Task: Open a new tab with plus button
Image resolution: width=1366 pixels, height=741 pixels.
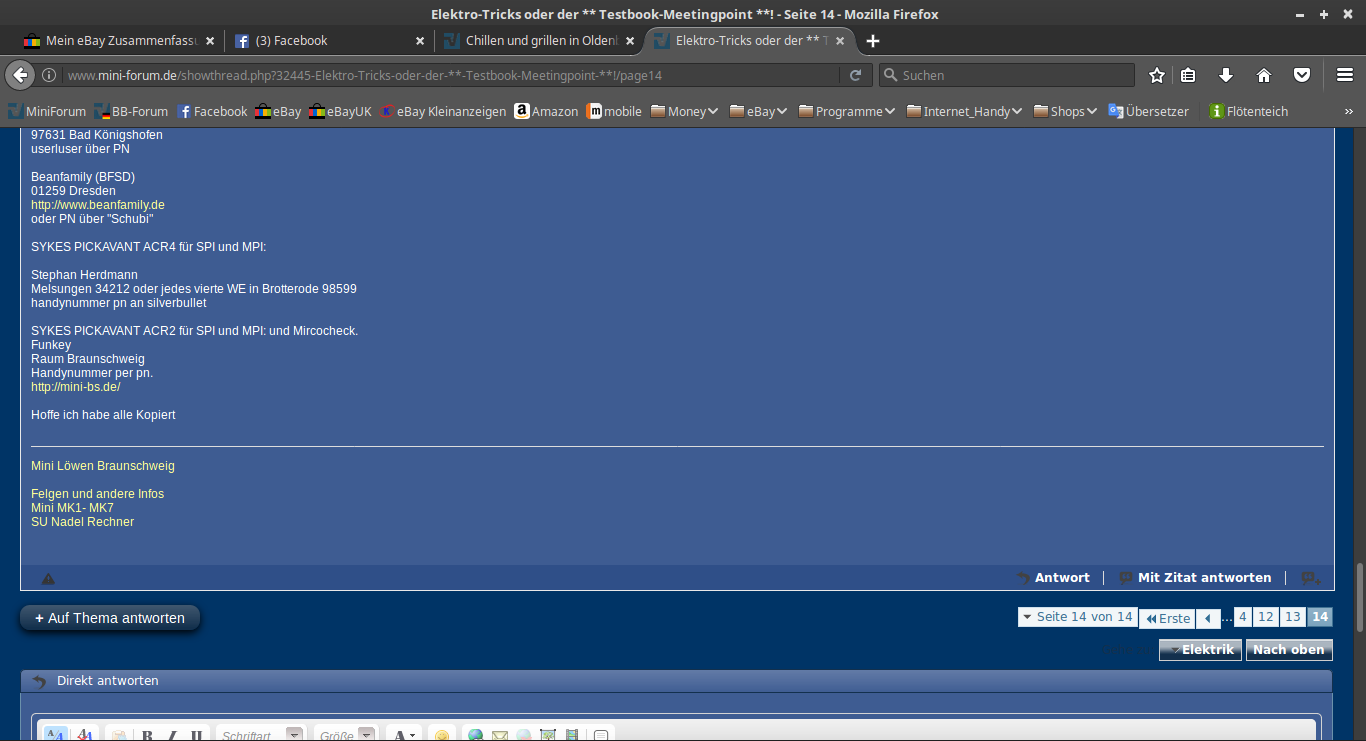Action: (873, 41)
